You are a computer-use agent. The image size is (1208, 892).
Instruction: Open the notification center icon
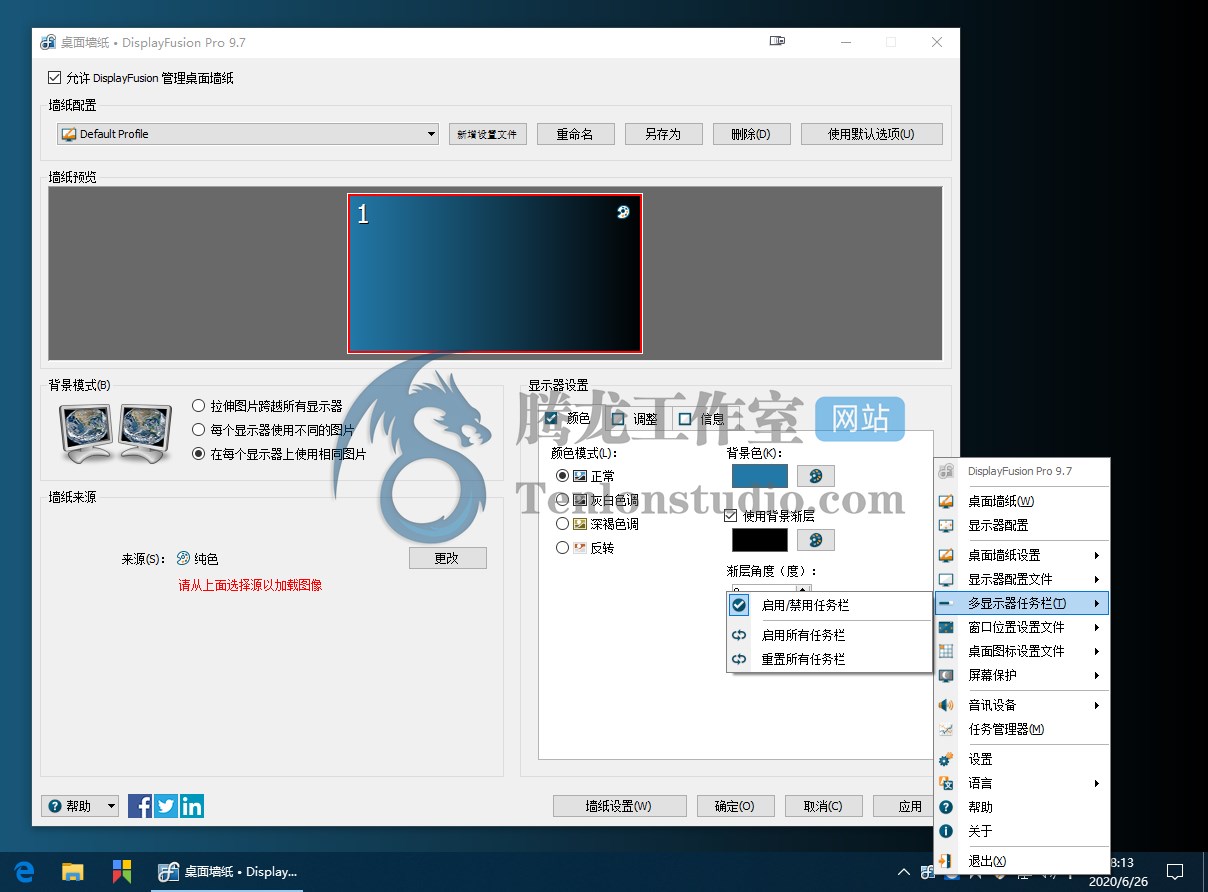coord(1176,871)
